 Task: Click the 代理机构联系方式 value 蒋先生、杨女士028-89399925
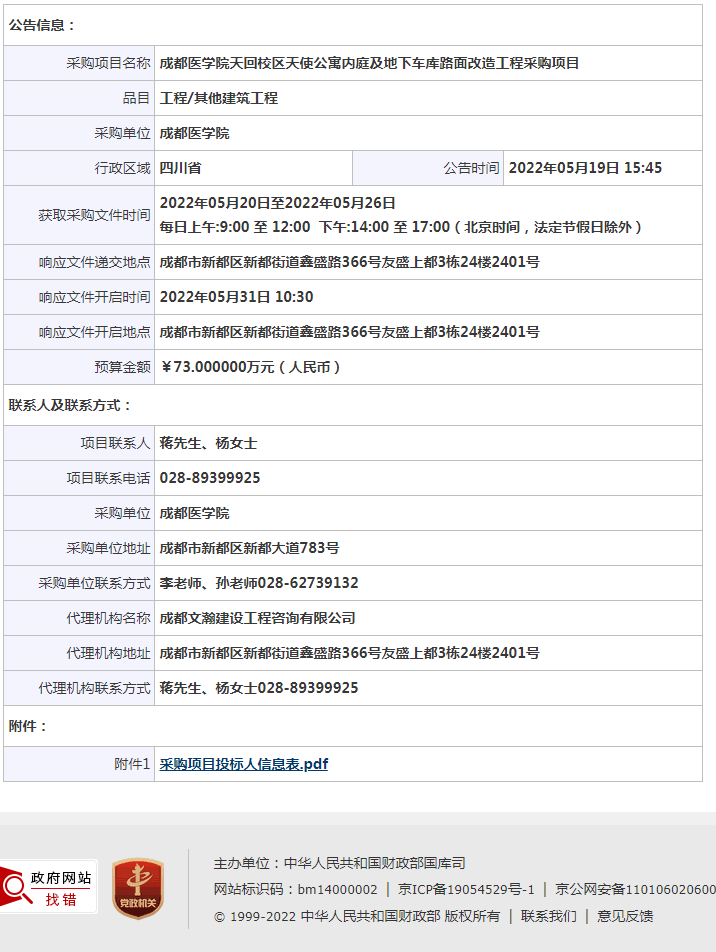click(x=259, y=688)
